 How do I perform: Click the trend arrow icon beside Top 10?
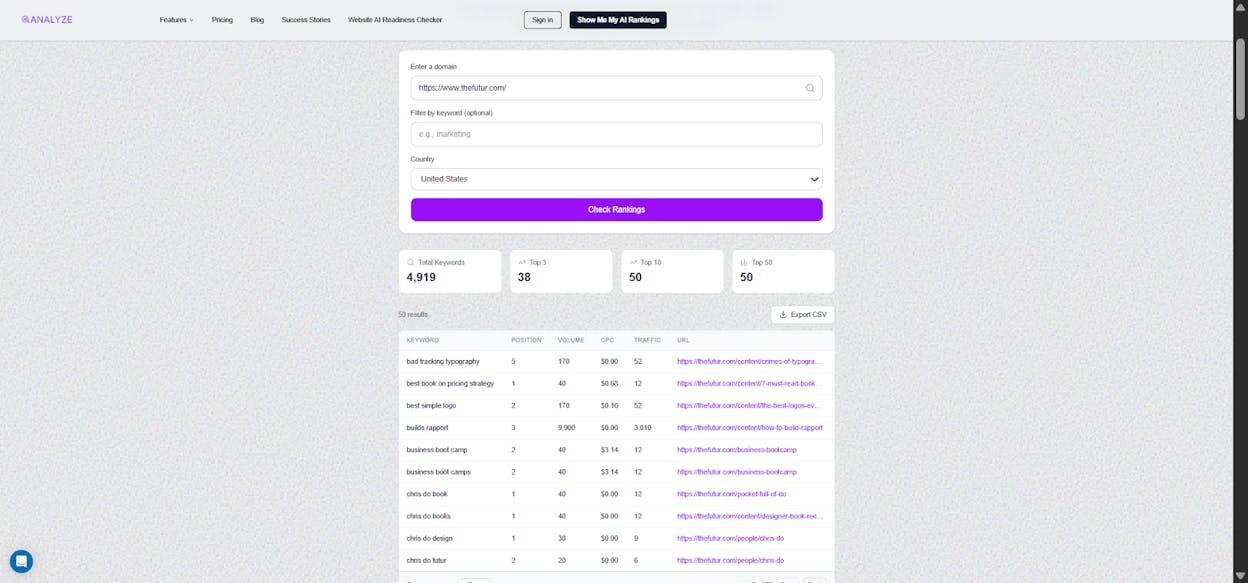tap(633, 263)
